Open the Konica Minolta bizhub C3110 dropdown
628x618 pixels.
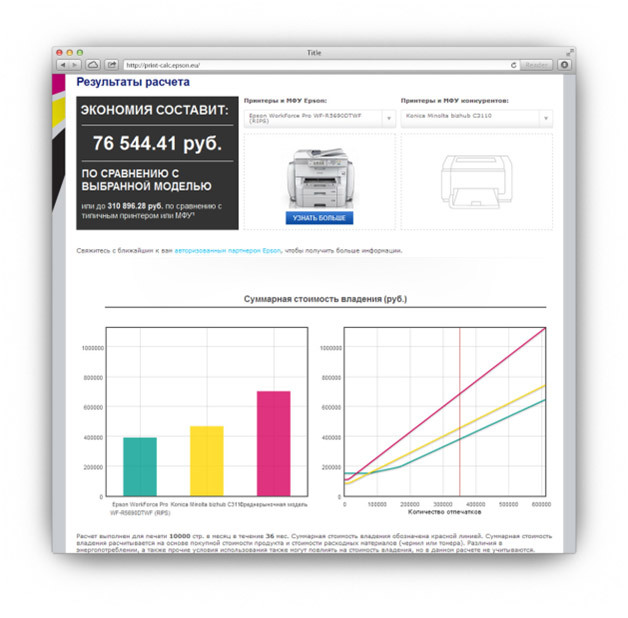pyautogui.click(x=477, y=119)
